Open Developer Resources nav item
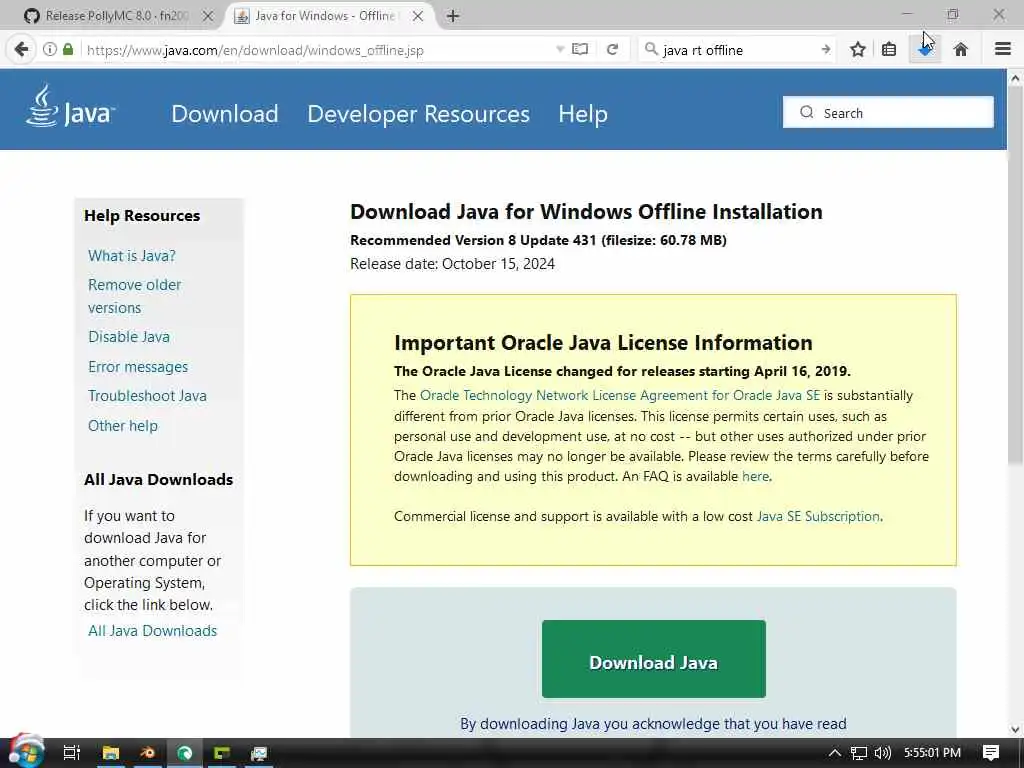The width and height of the screenshot is (1024, 768). coord(418,114)
